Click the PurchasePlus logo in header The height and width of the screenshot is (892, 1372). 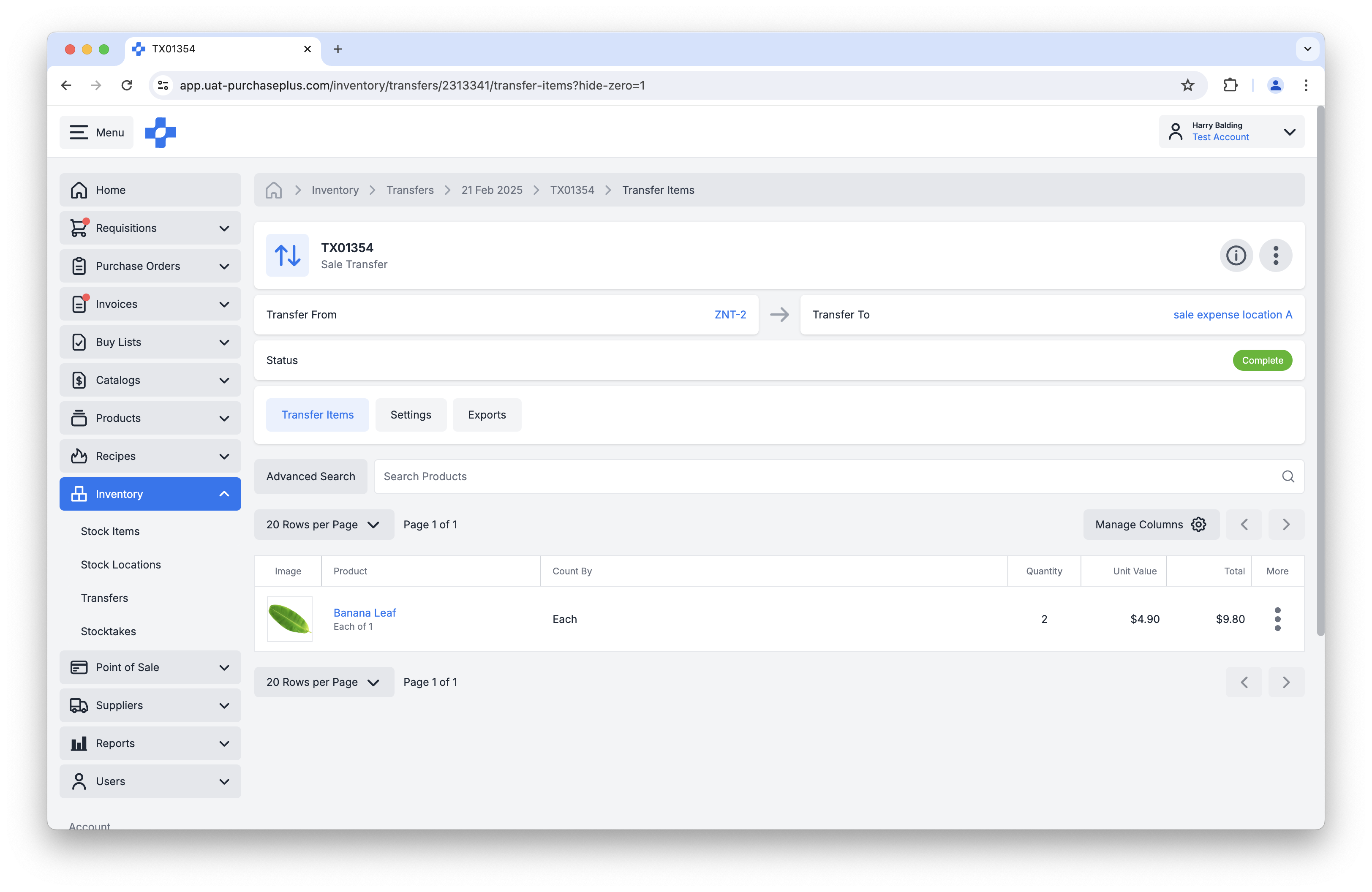(x=160, y=133)
